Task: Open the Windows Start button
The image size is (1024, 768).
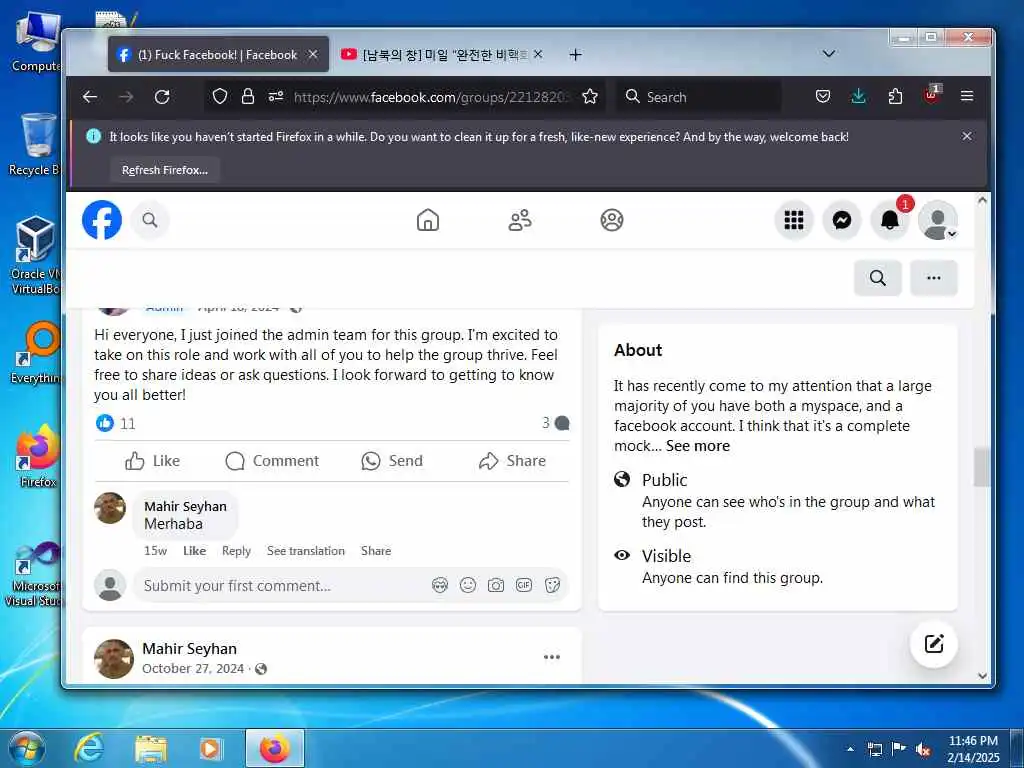Action: 27,748
